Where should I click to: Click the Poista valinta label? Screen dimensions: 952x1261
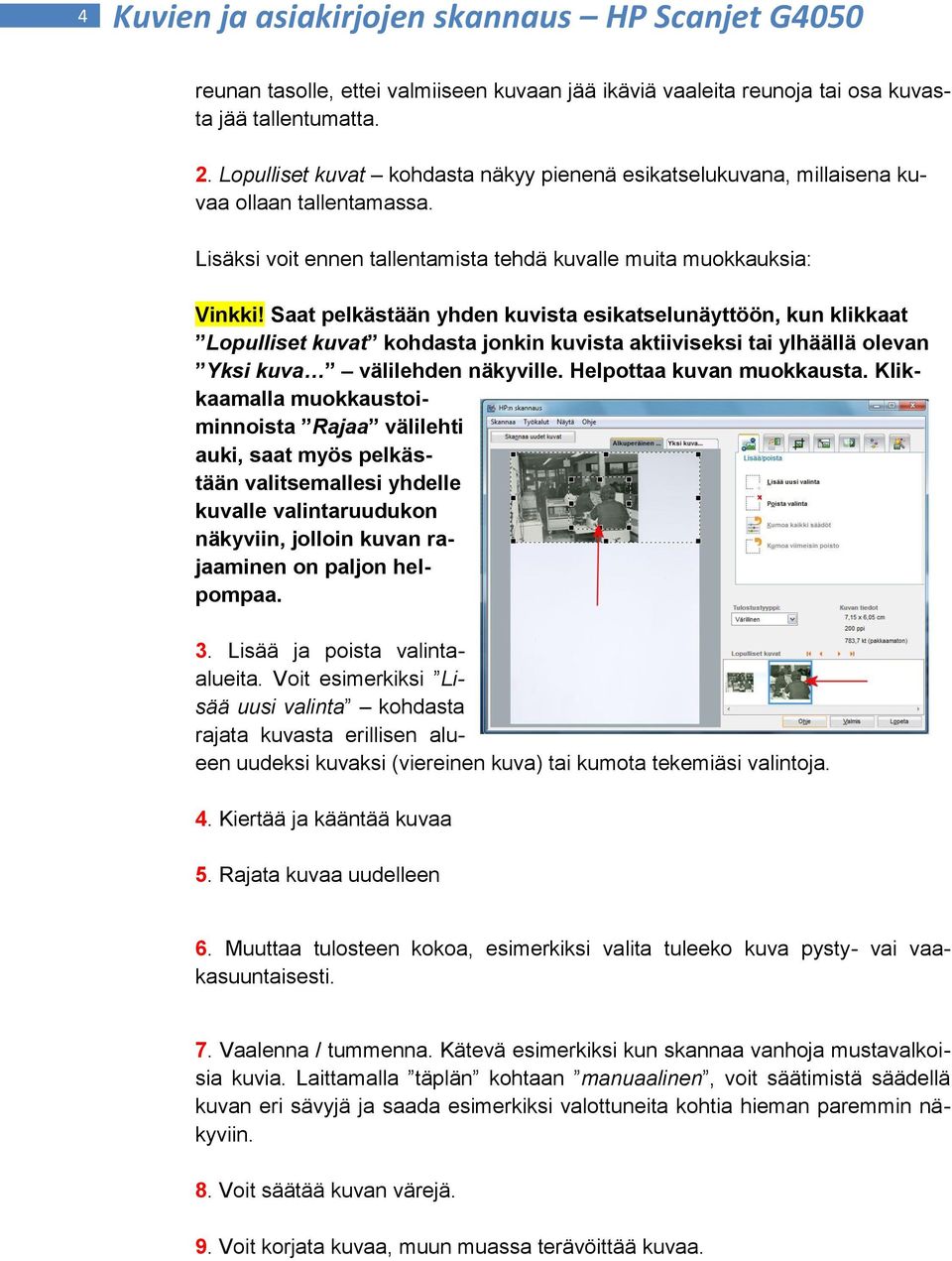[x=787, y=504]
